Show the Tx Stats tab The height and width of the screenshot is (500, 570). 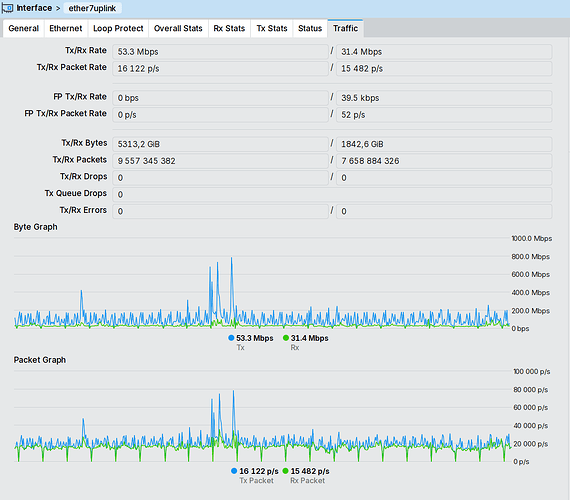pos(272,28)
